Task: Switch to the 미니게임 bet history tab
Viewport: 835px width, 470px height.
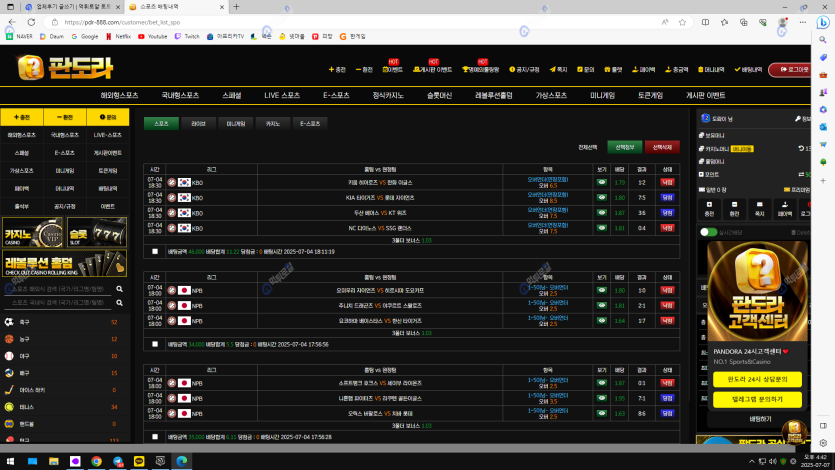Action: [x=235, y=123]
